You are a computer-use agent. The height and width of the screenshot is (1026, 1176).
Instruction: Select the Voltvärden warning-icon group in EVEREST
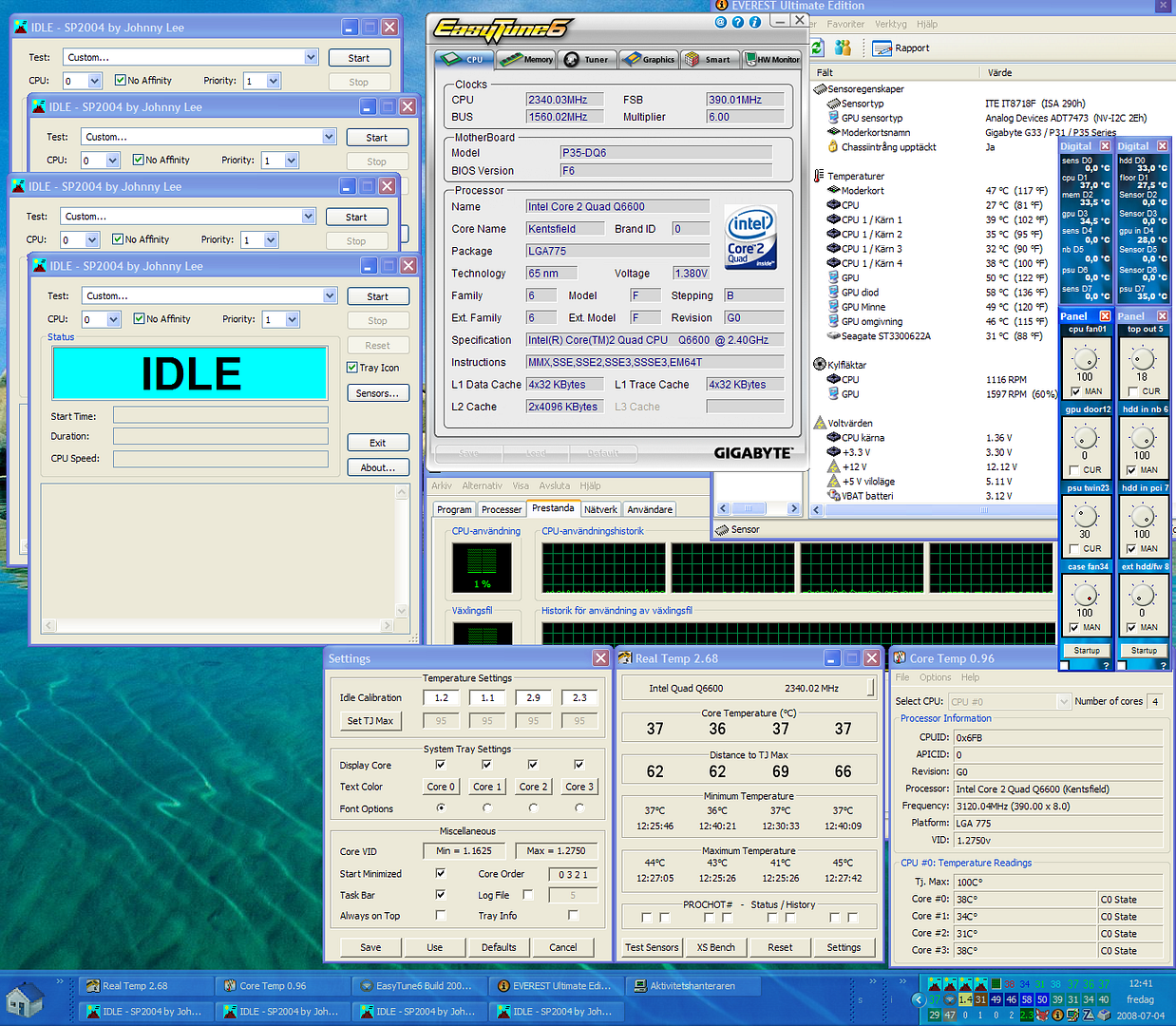pos(844,423)
